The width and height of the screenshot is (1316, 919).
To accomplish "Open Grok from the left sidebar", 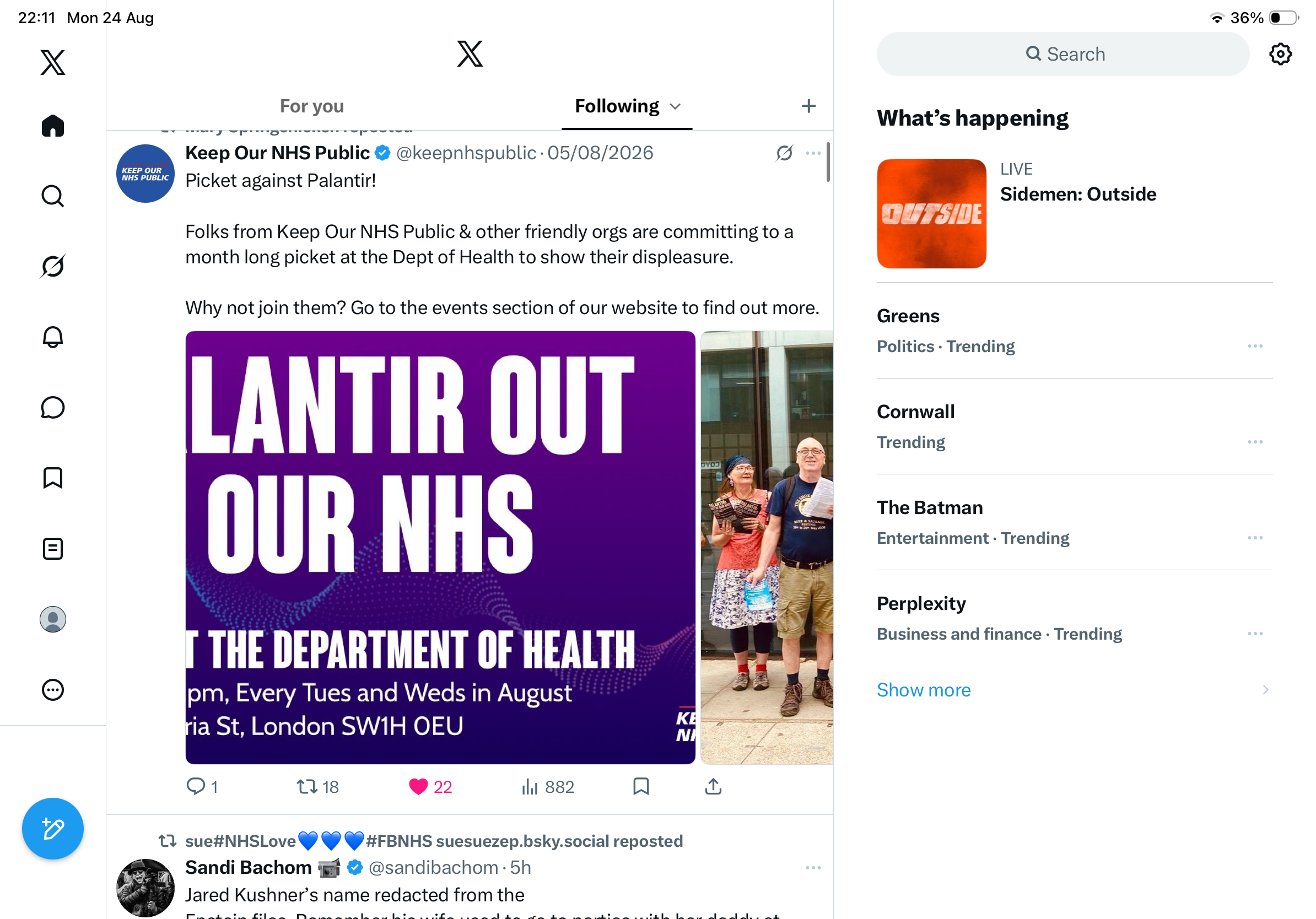I will click(x=53, y=266).
